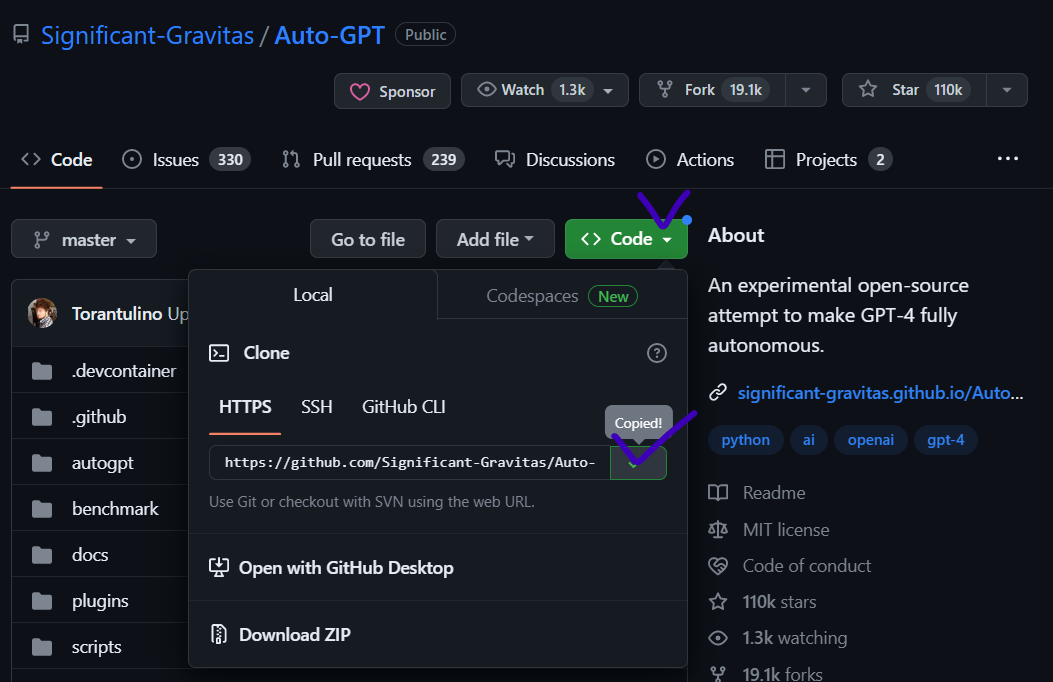The image size is (1053, 682).
Task: Open the scripts folder
Action: pos(97,646)
